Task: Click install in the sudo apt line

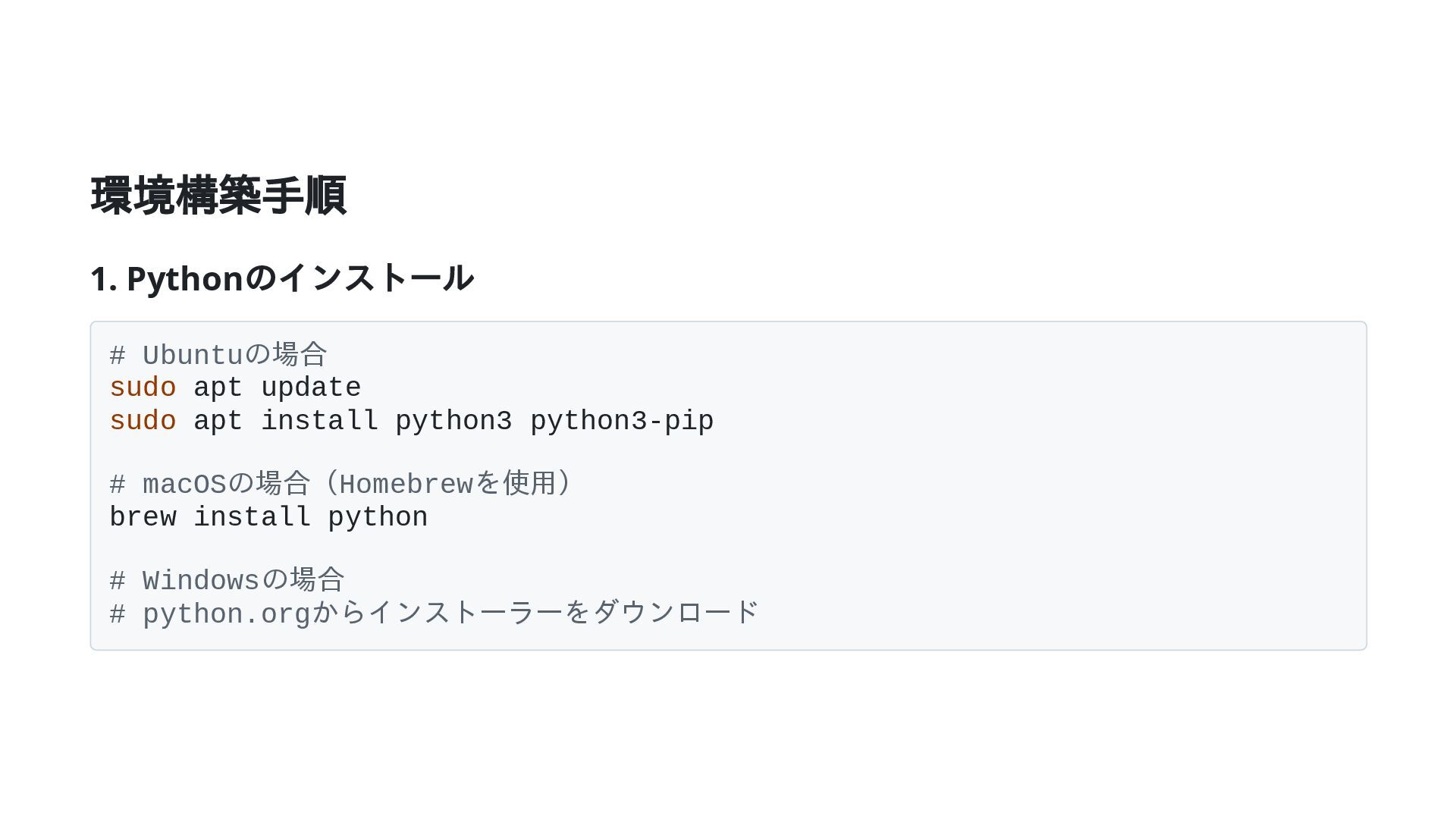Action: (319, 422)
